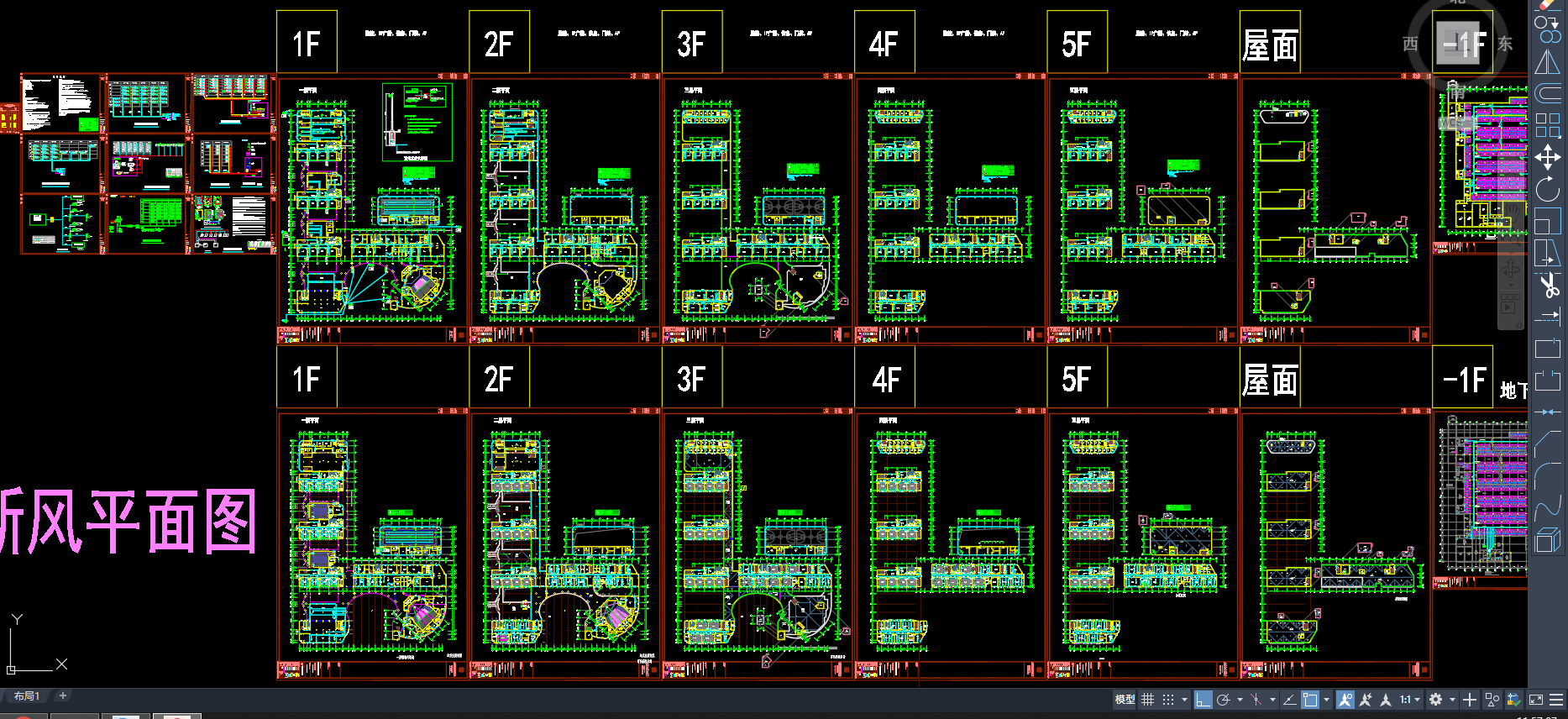Toggle isometric drafting icon
Image resolution: width=1568 pixels, height=719 pixels.
pos(1256,700)
